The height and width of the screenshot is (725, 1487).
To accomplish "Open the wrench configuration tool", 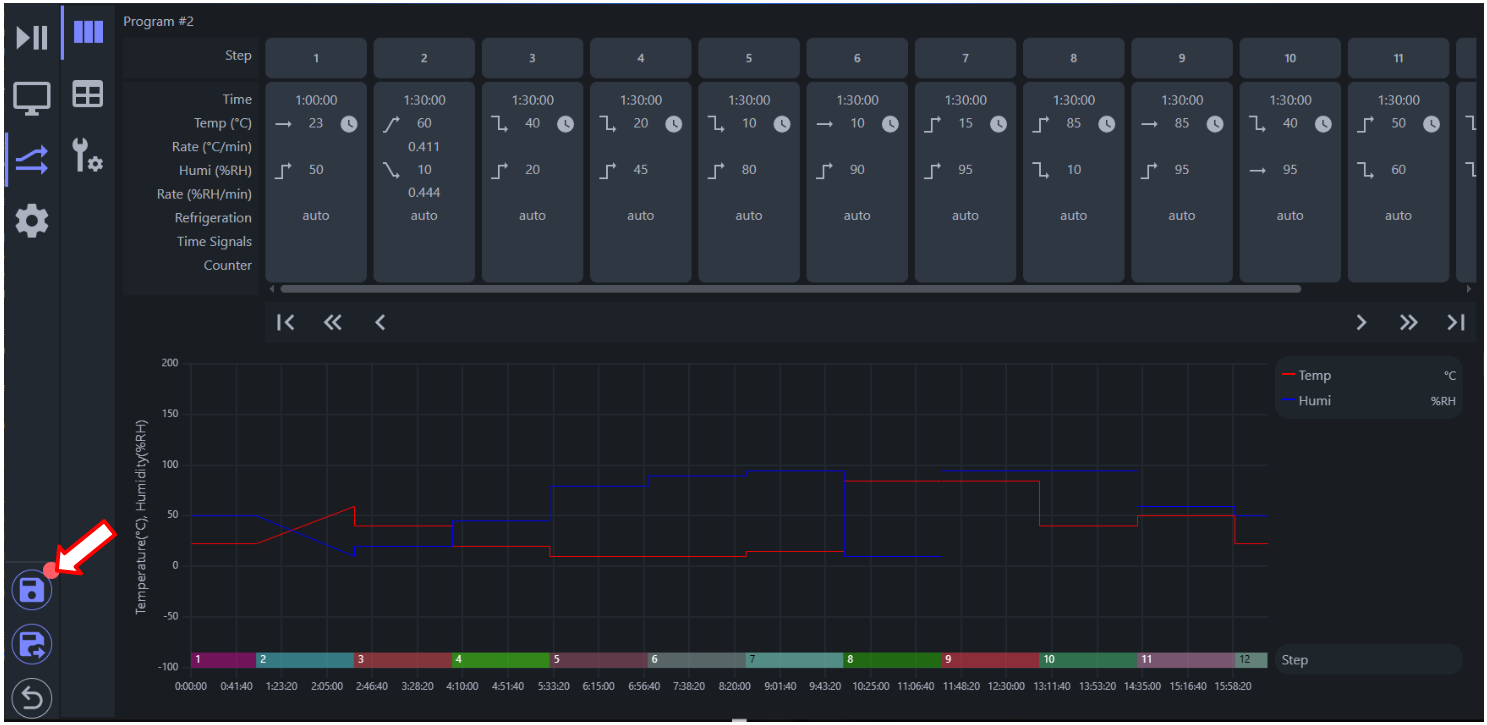I will click(x=88, y=155).
